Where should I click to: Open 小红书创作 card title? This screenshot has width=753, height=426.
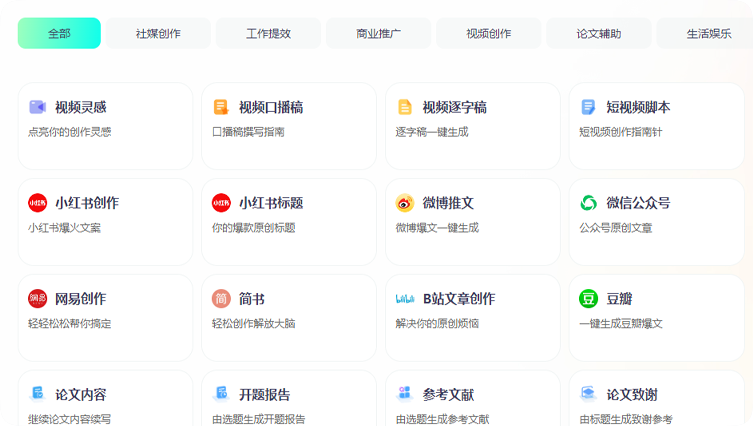pos(87,203)
